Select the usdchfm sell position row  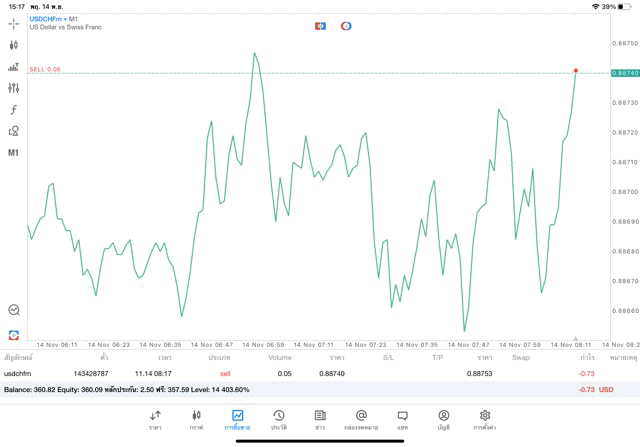(300, 373)
